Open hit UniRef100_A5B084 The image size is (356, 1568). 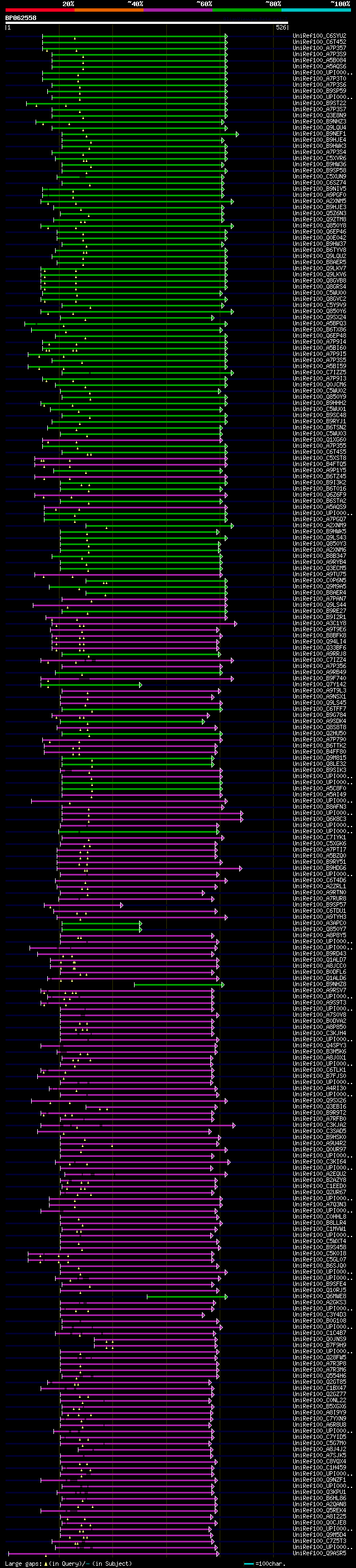point(319,60)
